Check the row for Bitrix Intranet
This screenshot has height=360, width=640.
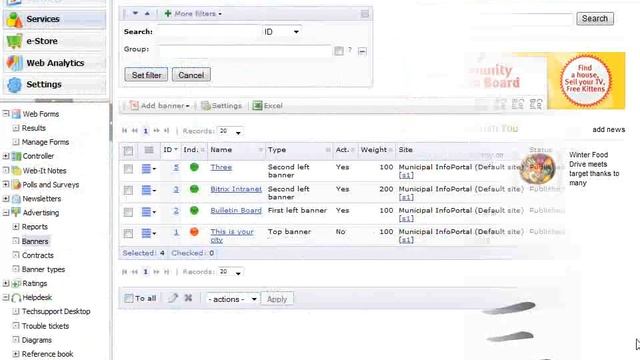128,191
